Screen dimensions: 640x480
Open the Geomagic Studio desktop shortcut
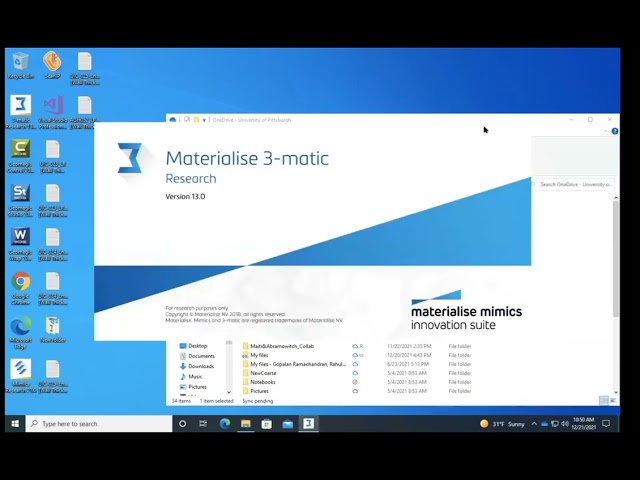(20, 200)
